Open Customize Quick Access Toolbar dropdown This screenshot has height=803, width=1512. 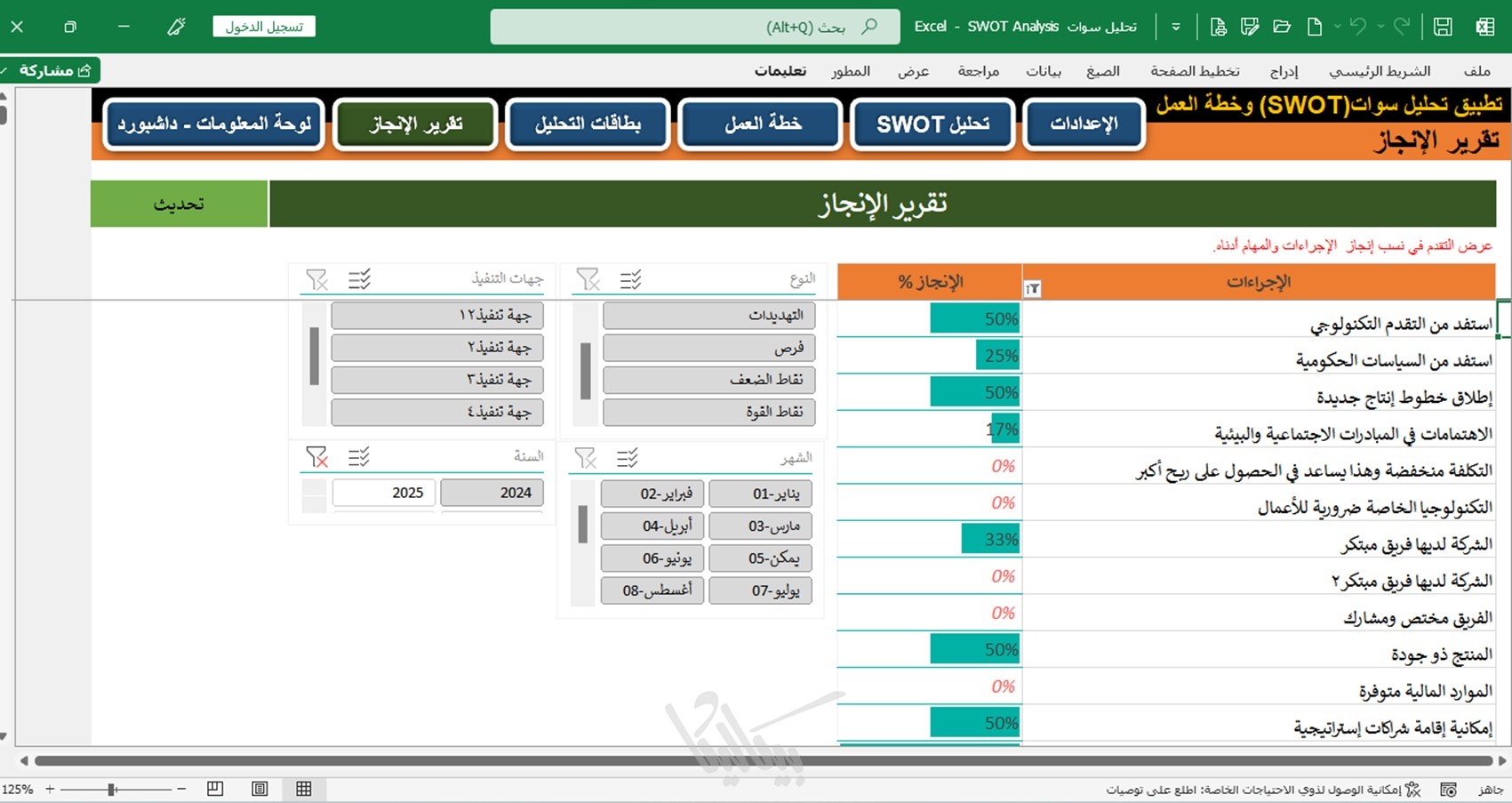coord(1176,27)
